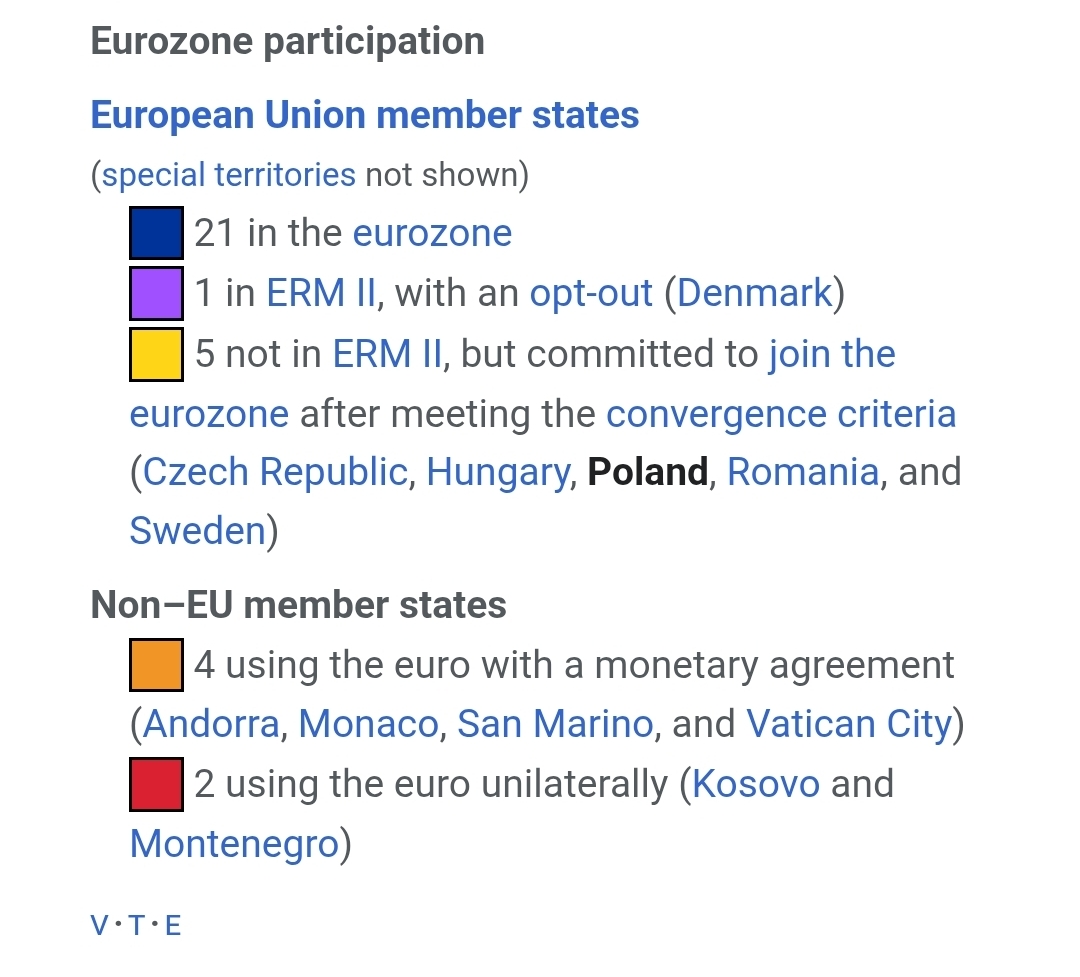Open the Hungary link
Image resolution: width=1080 pixels, height=977 pixels.
pyautogui.click(x=498, y=473)
